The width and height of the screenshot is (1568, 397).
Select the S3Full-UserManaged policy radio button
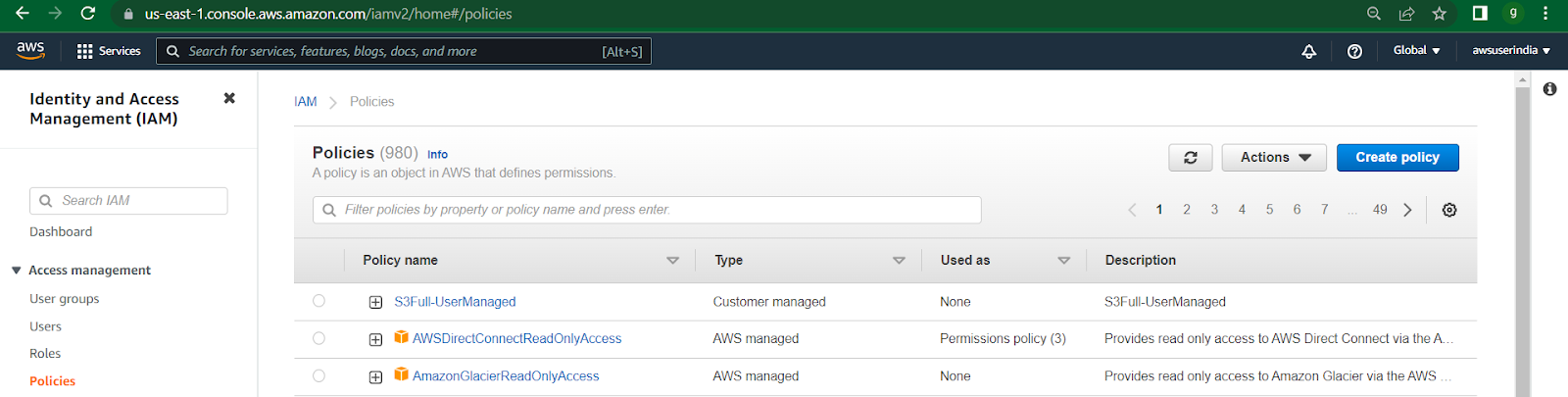point(318,301)
